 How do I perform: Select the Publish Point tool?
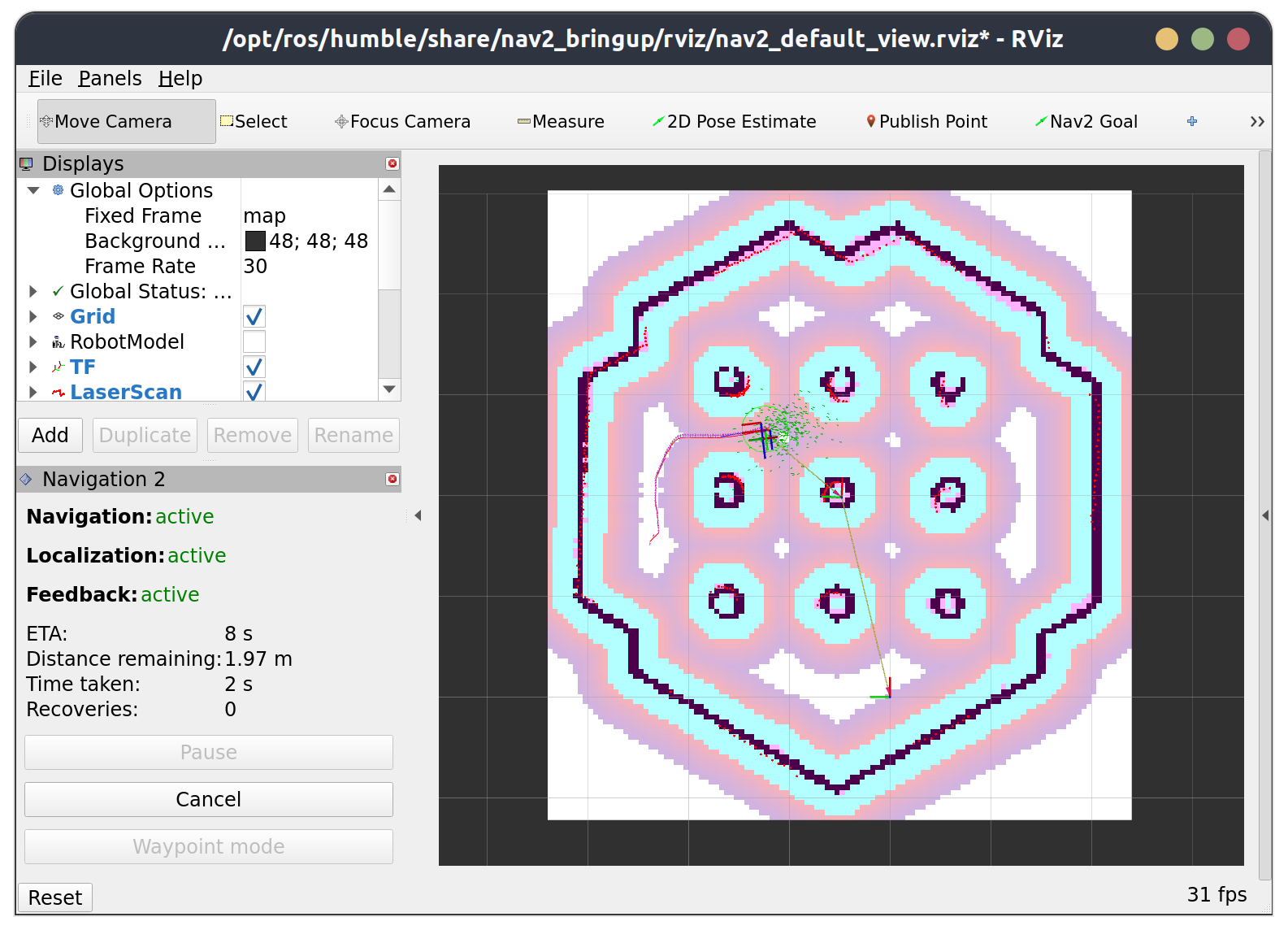click(926, 122)
